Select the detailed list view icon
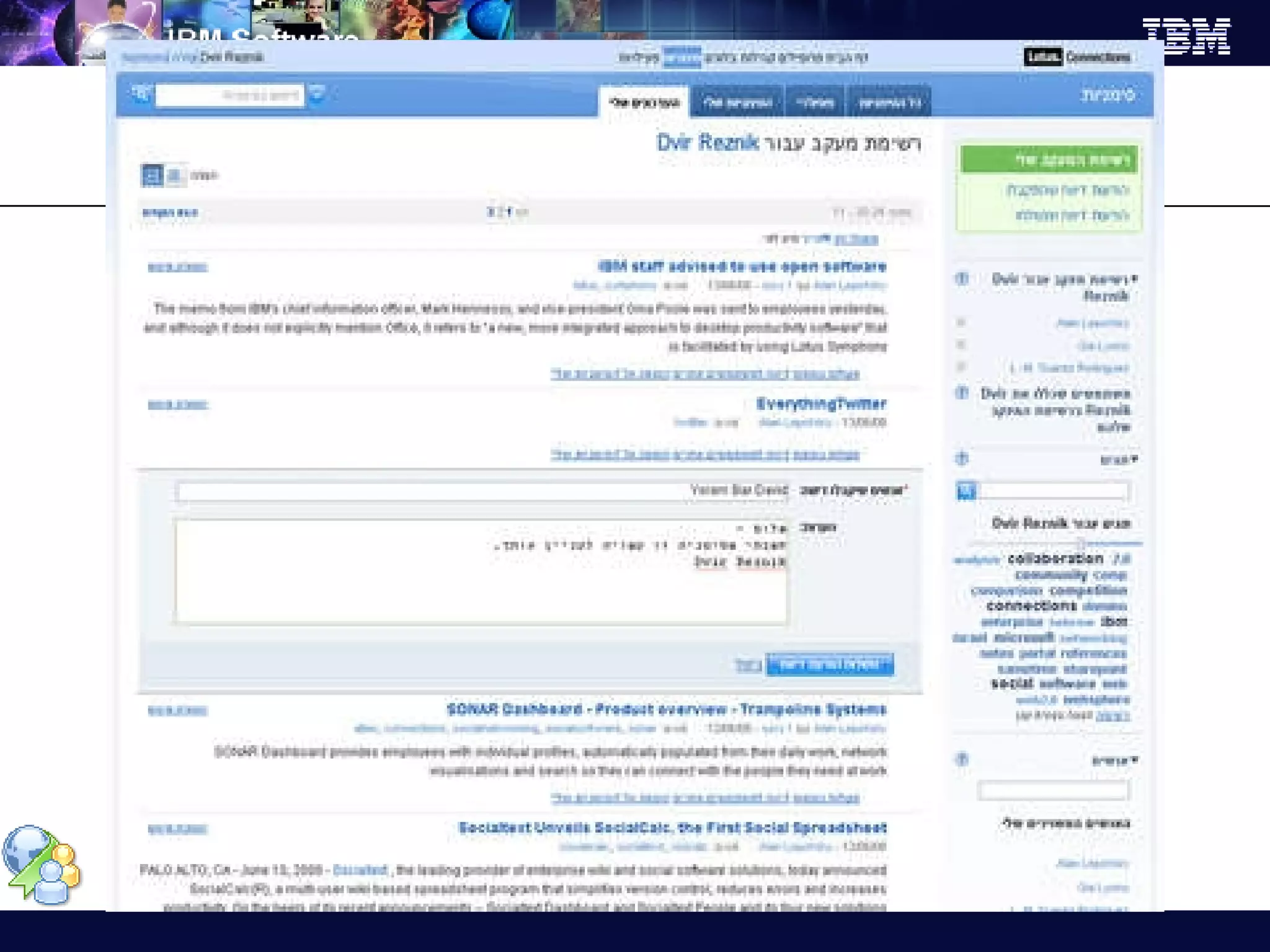 (x=152, y=175)
